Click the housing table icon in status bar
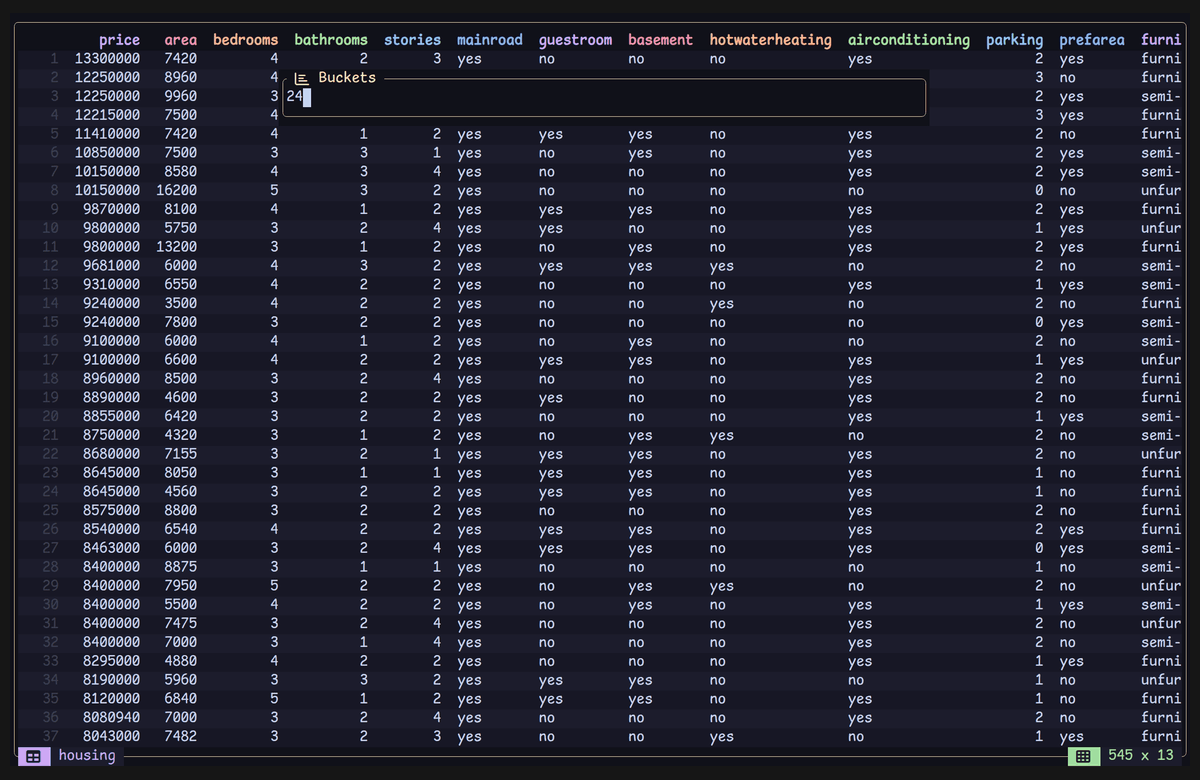The image size is (1200, 780). 33,756
